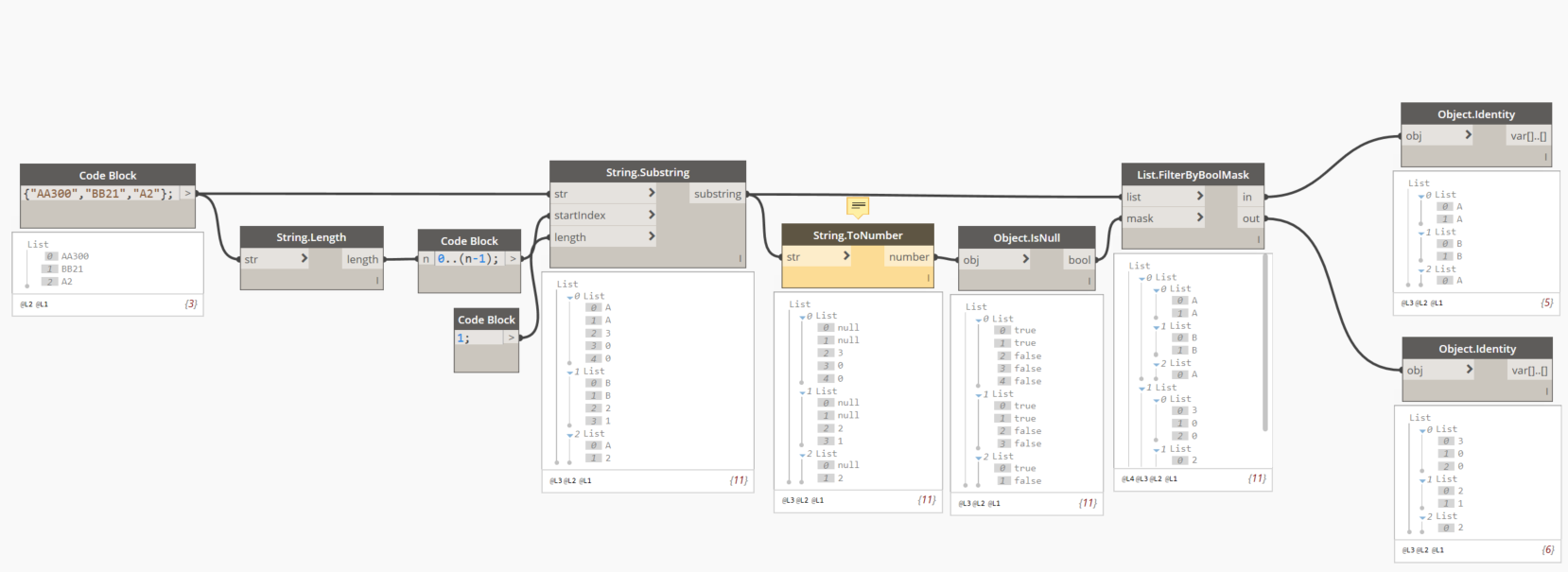Select the String.Substring node title
The width and height of the screenshot is (1568, 572).
[648, 172]
